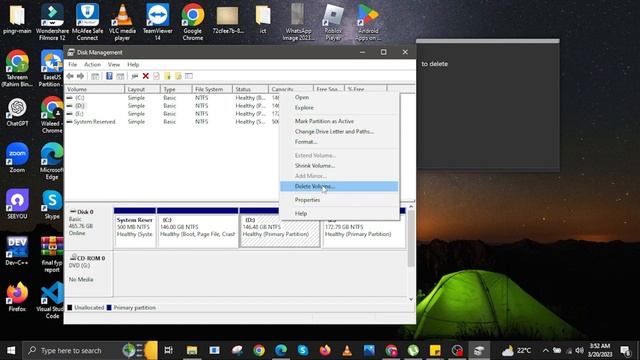Select the System Reserved row in volume list
Image resolution: width=640 pixels, height=360 pixels.
(171, 122)
